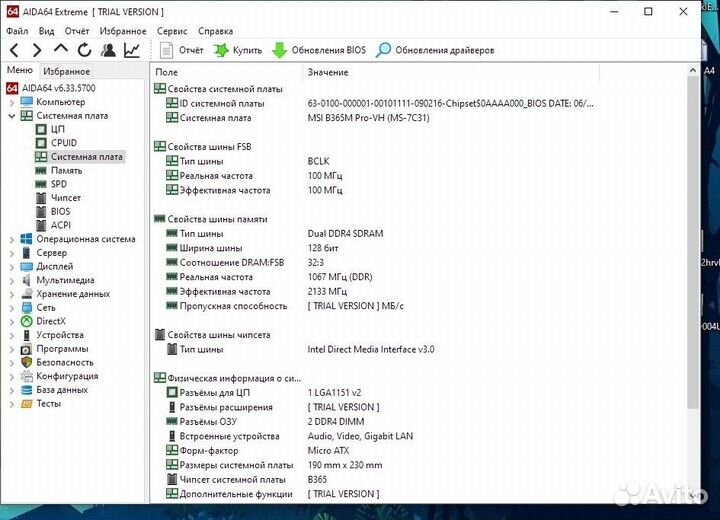
Task: Open Обновления драйверов driver updates
Action: pyautogui.click(x=435, y=50)
